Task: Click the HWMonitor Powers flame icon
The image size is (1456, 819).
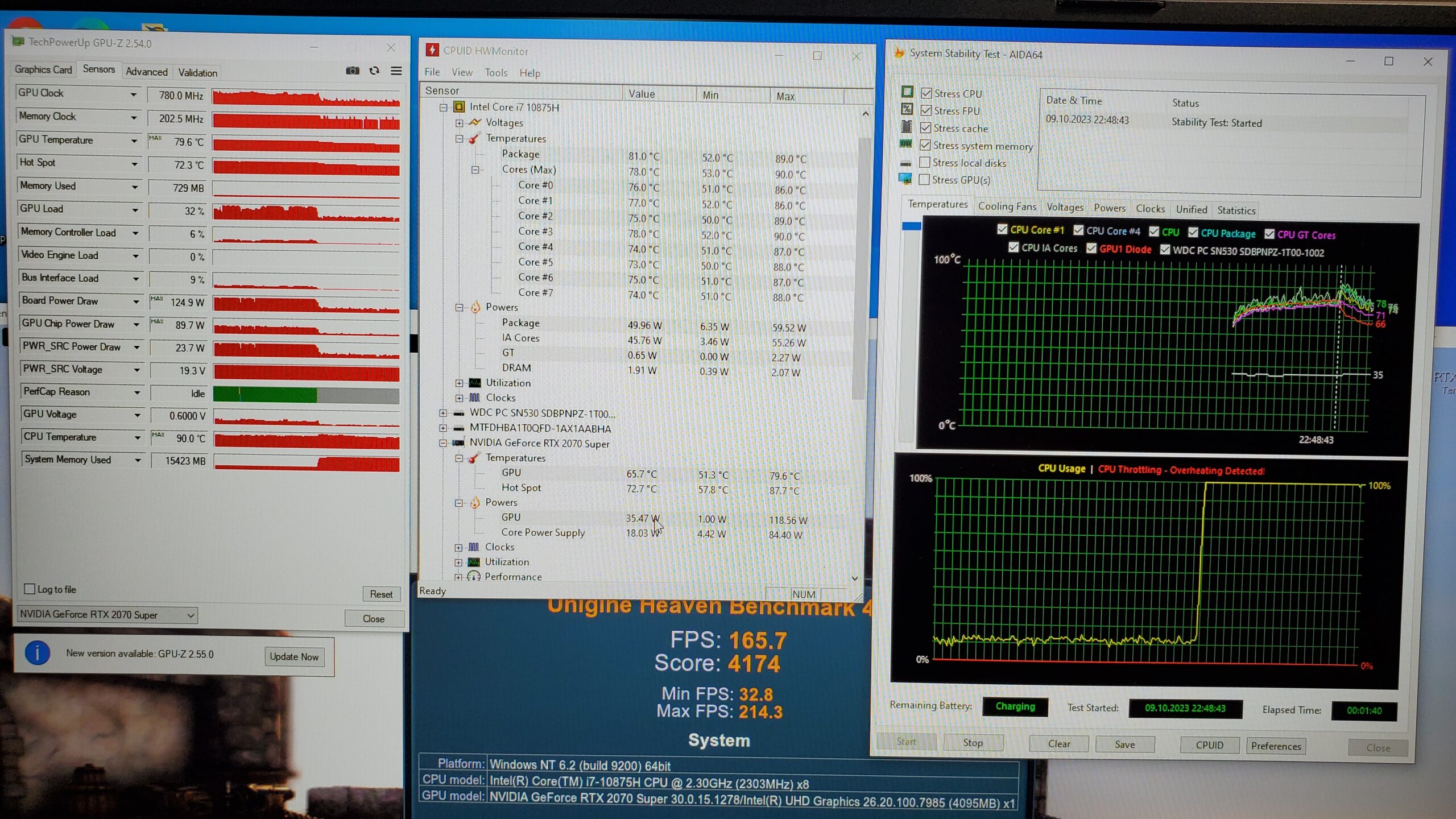Action: coord(475,308)
